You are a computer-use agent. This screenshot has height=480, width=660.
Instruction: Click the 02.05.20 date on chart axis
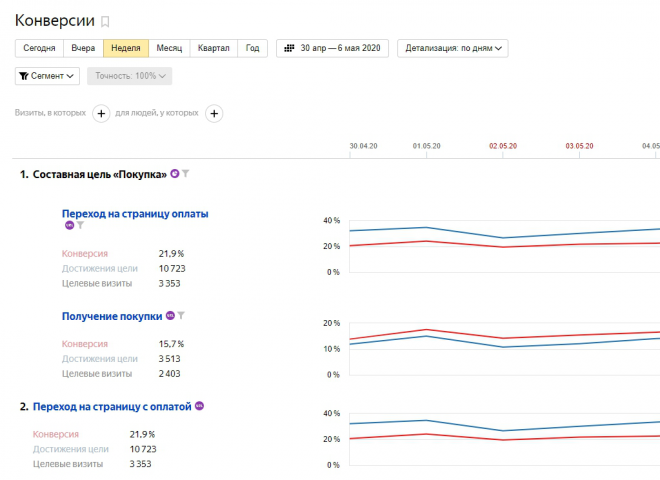pyautogui.click(x=503, y=146)
